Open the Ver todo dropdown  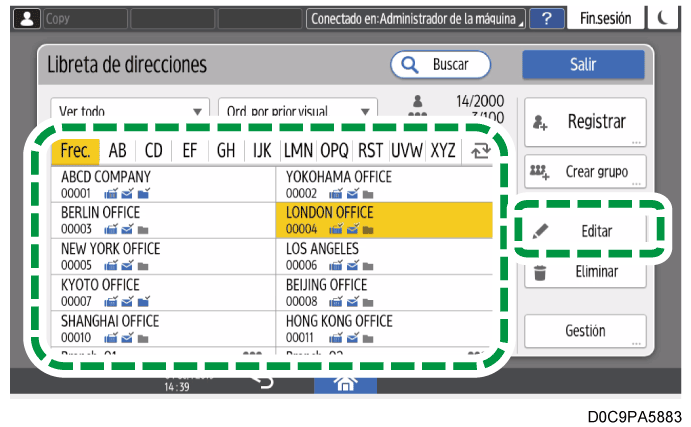point(129,112)
